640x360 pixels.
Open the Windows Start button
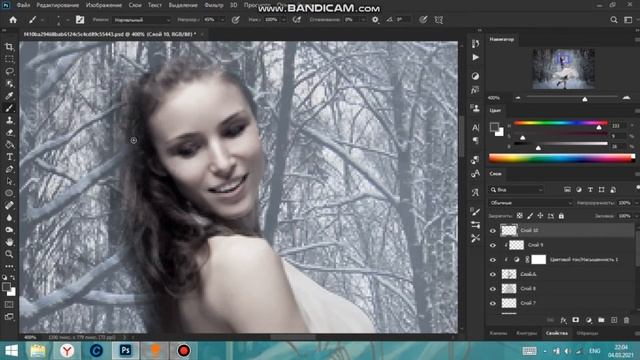point(11,351)
